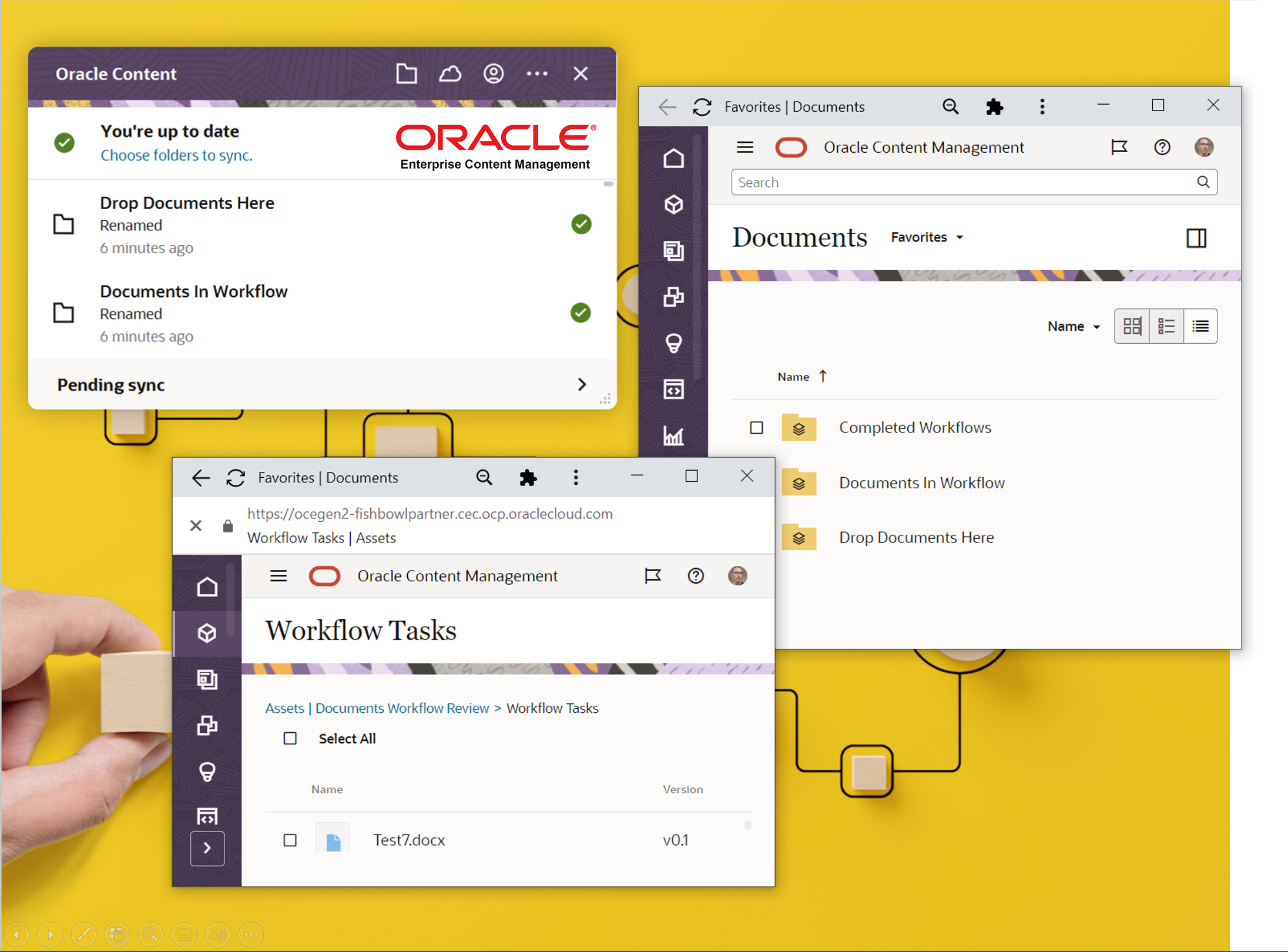1288x952 pixels.
Task: Open the three-dot menu in Documents window titlebar
Action: point(1042,107)
